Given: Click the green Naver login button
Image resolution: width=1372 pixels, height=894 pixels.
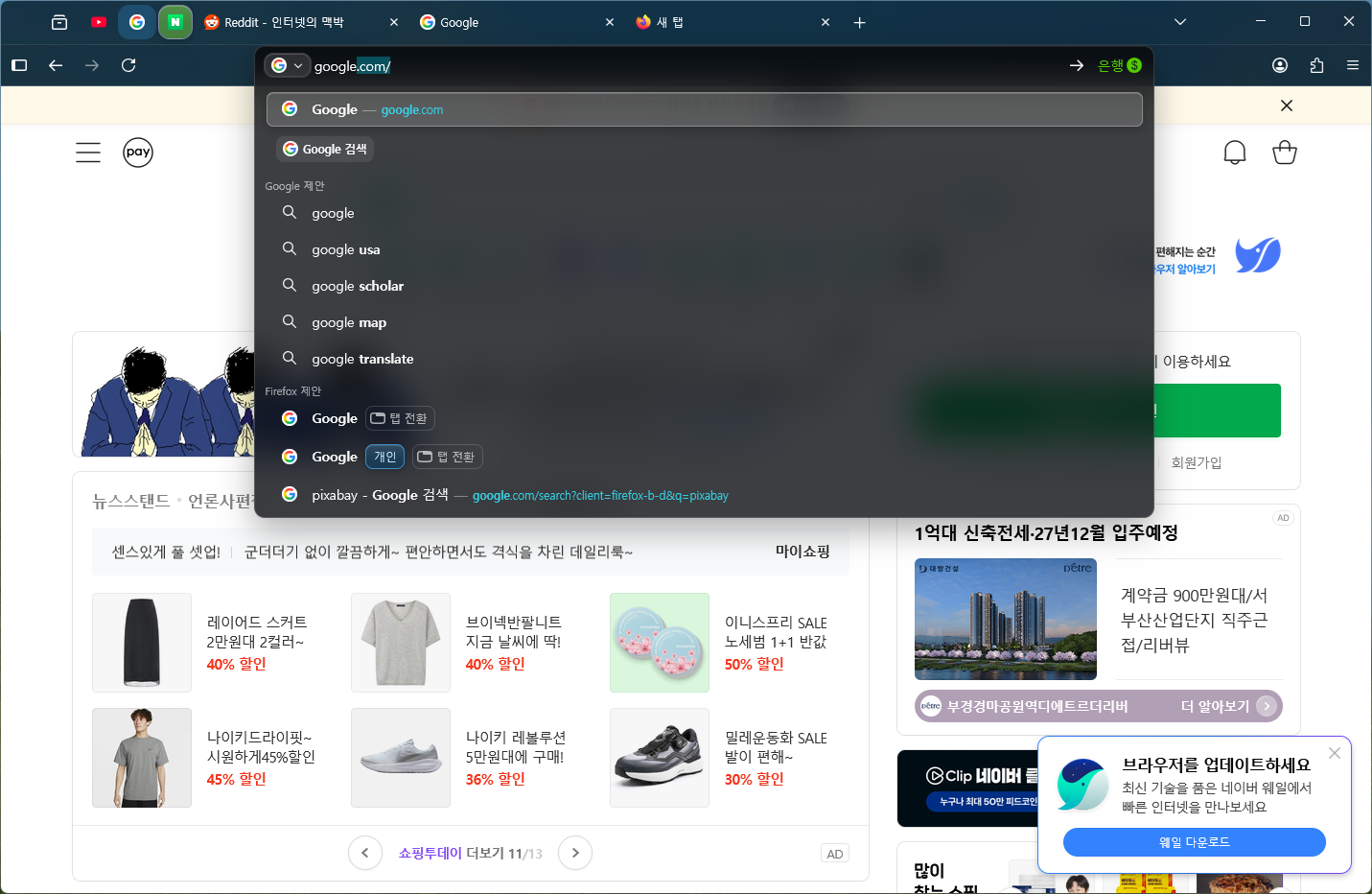Looking at the screenshot, I should click(1218, 411).
